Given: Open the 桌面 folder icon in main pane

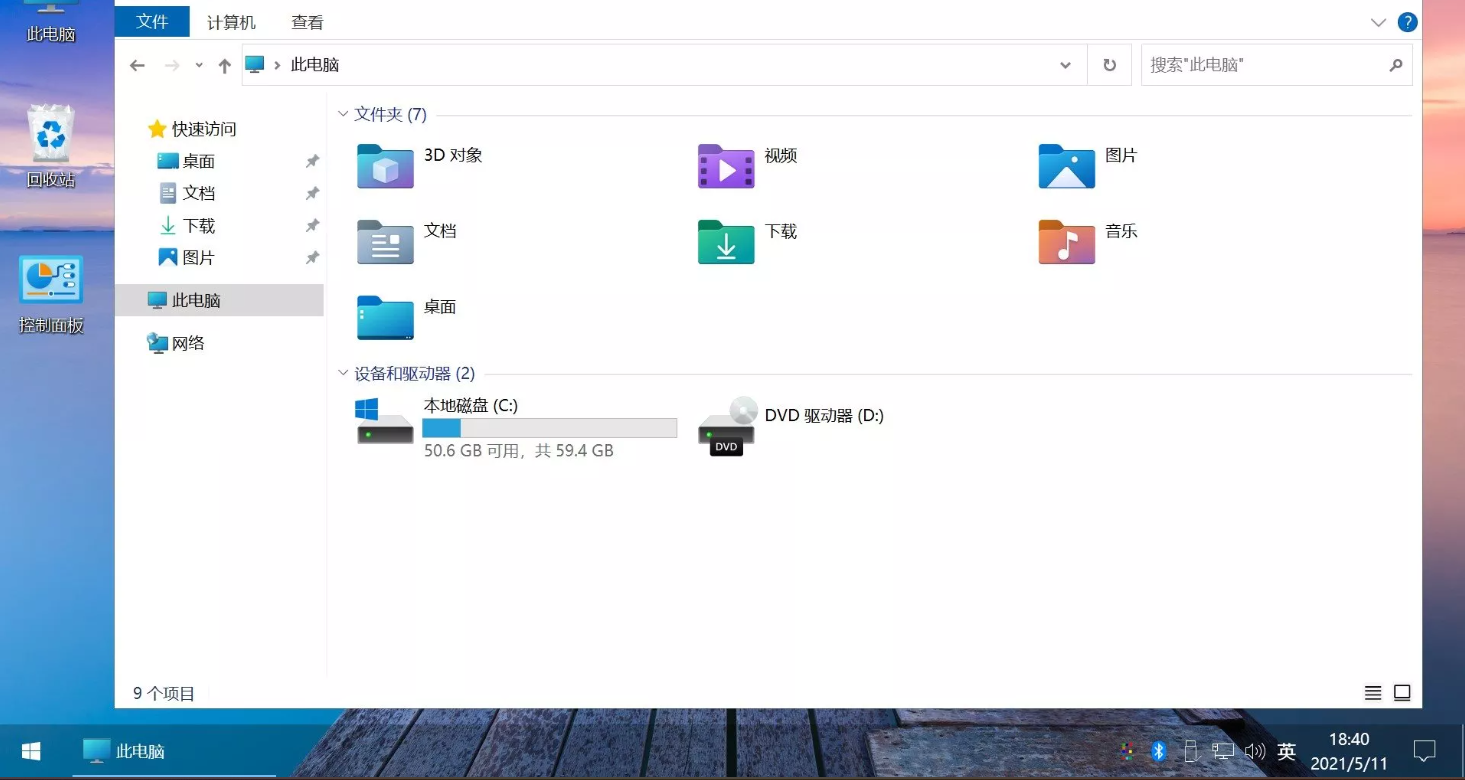Looking at the screenshot, I should click(385, 317).
